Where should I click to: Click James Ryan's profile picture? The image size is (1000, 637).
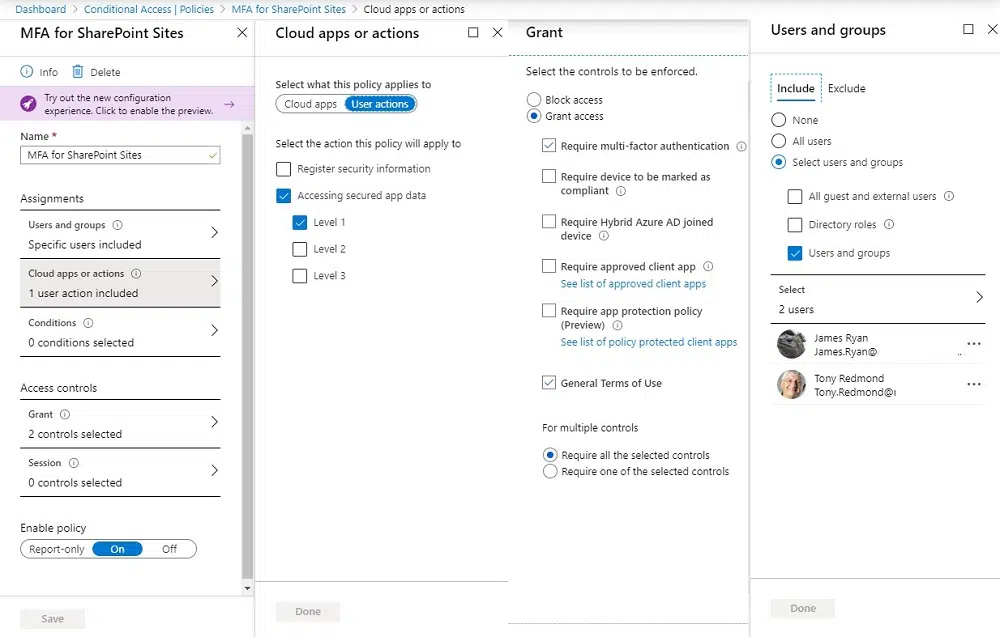coord(791,344)
